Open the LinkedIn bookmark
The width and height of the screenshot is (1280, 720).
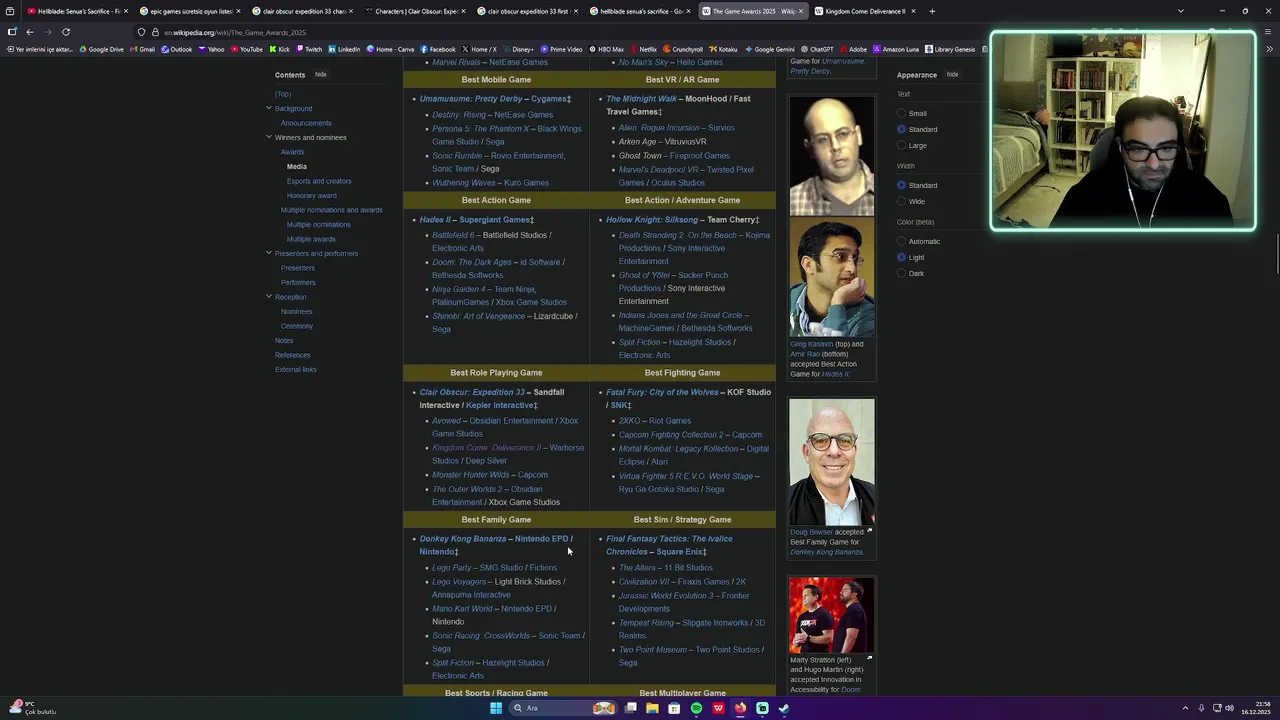pos(343,49)
